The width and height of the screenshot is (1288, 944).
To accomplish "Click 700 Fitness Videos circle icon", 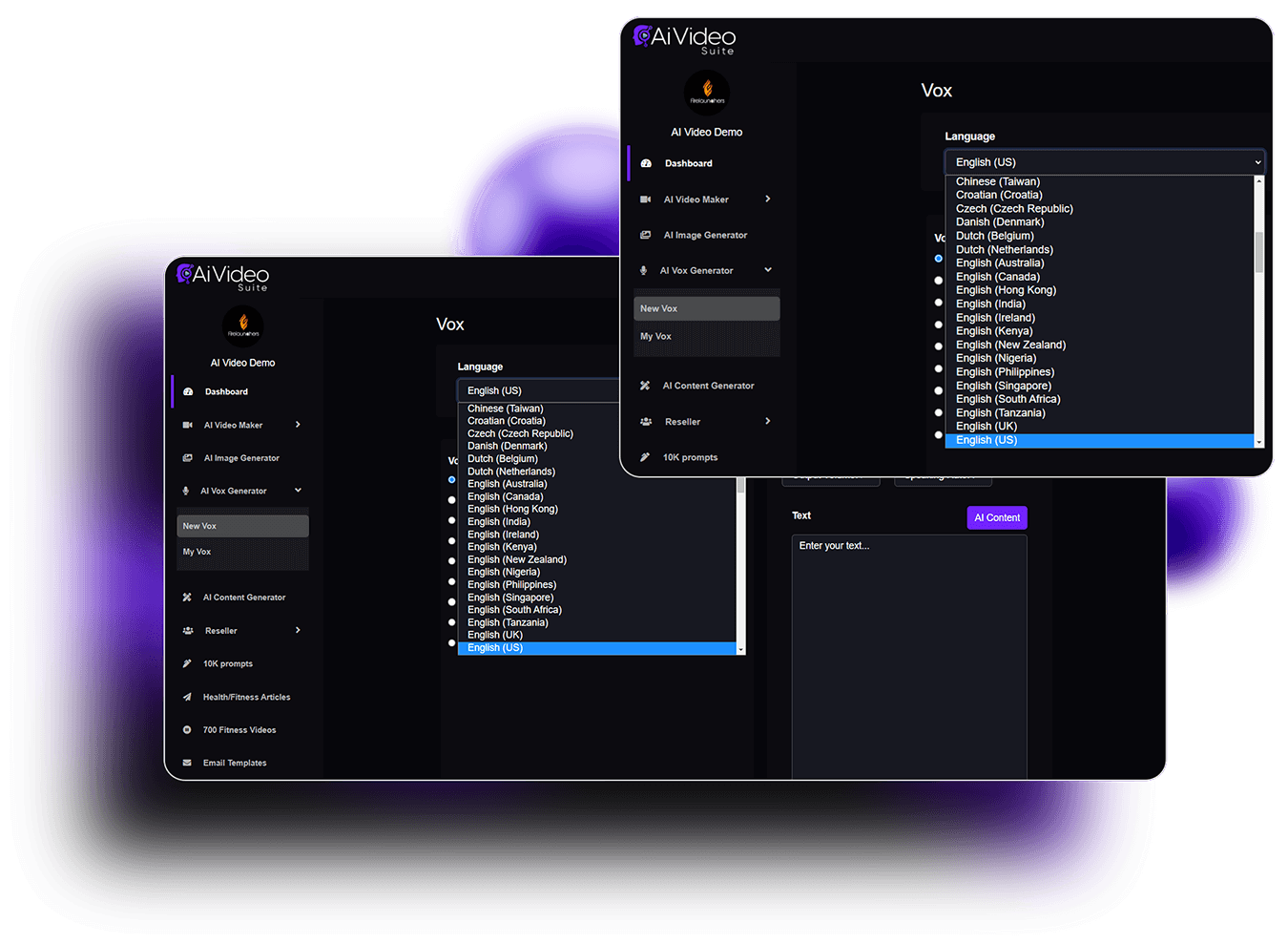I will tap(187, 730).
